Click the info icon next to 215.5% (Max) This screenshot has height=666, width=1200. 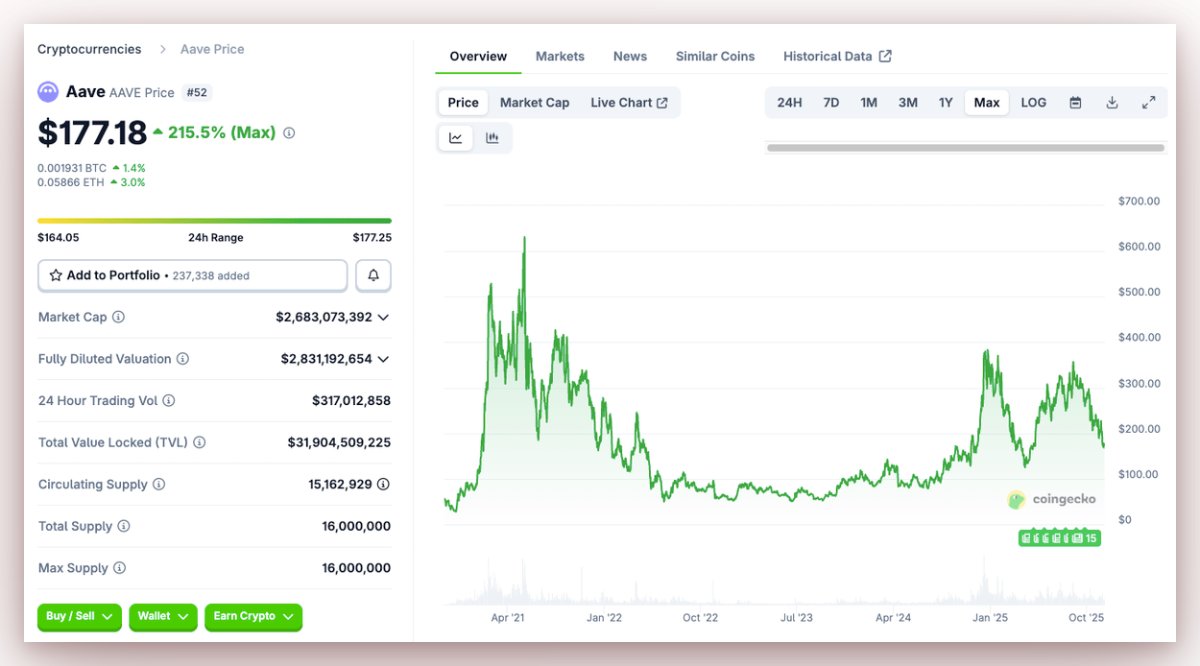point(289,132)
